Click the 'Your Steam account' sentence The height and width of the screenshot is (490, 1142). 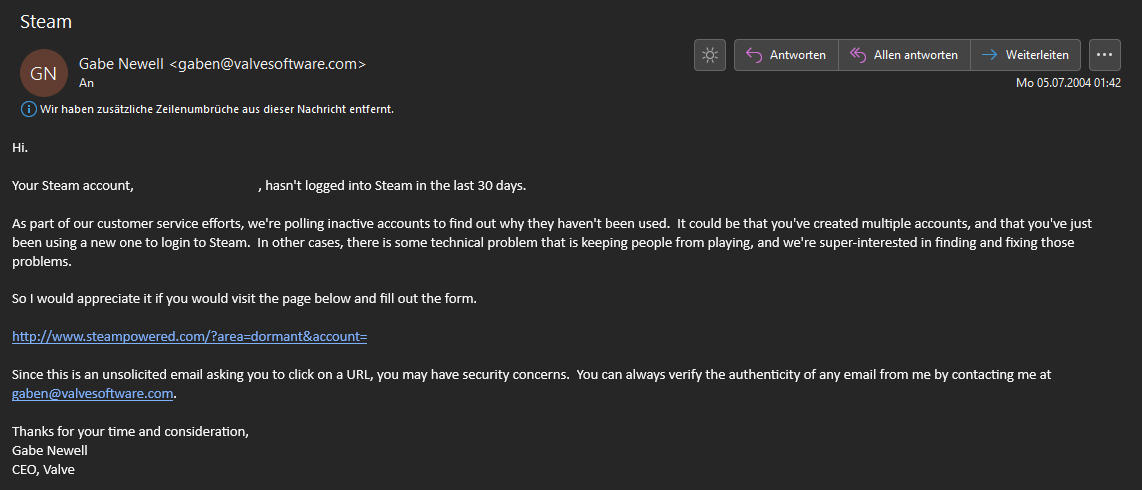[72, 185]
